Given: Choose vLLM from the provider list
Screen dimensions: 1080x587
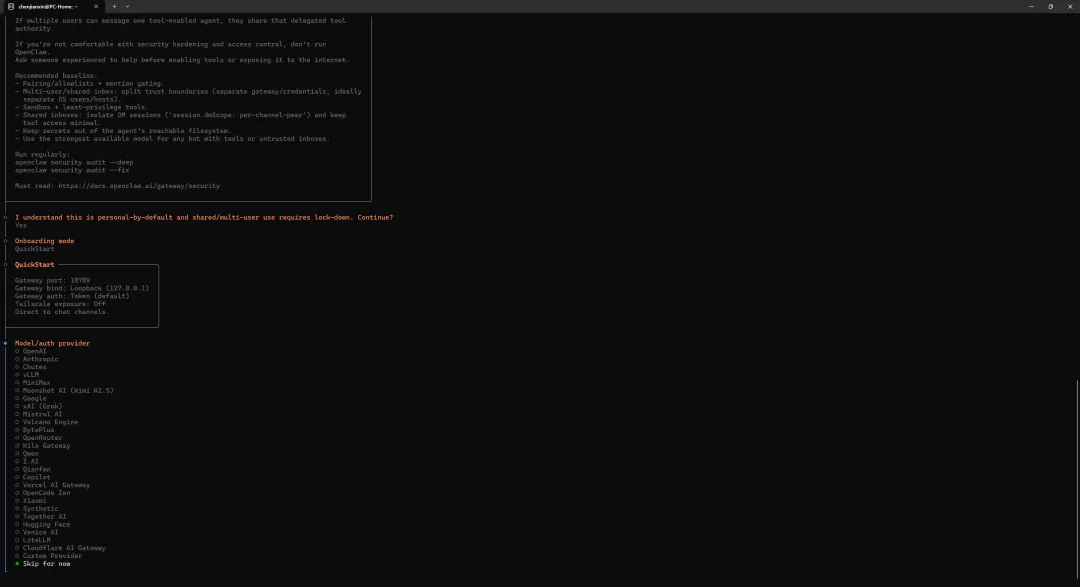Looking at the screenshot, I should click(x=27, y=375).
